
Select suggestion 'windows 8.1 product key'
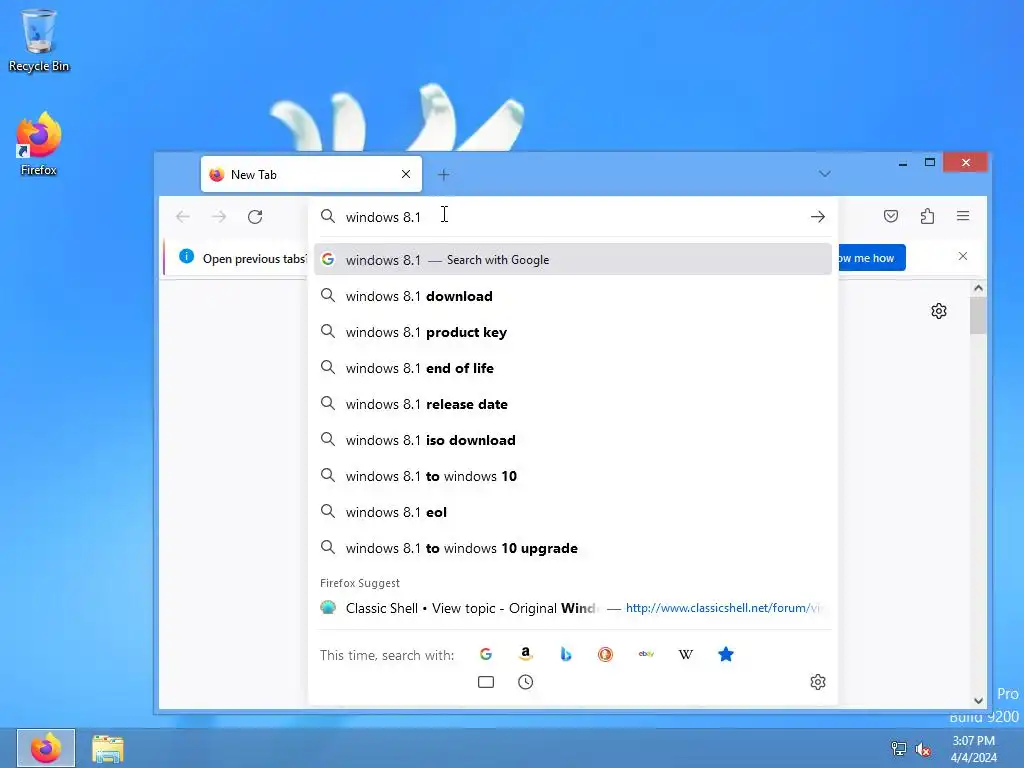click(x=573, y=332)
